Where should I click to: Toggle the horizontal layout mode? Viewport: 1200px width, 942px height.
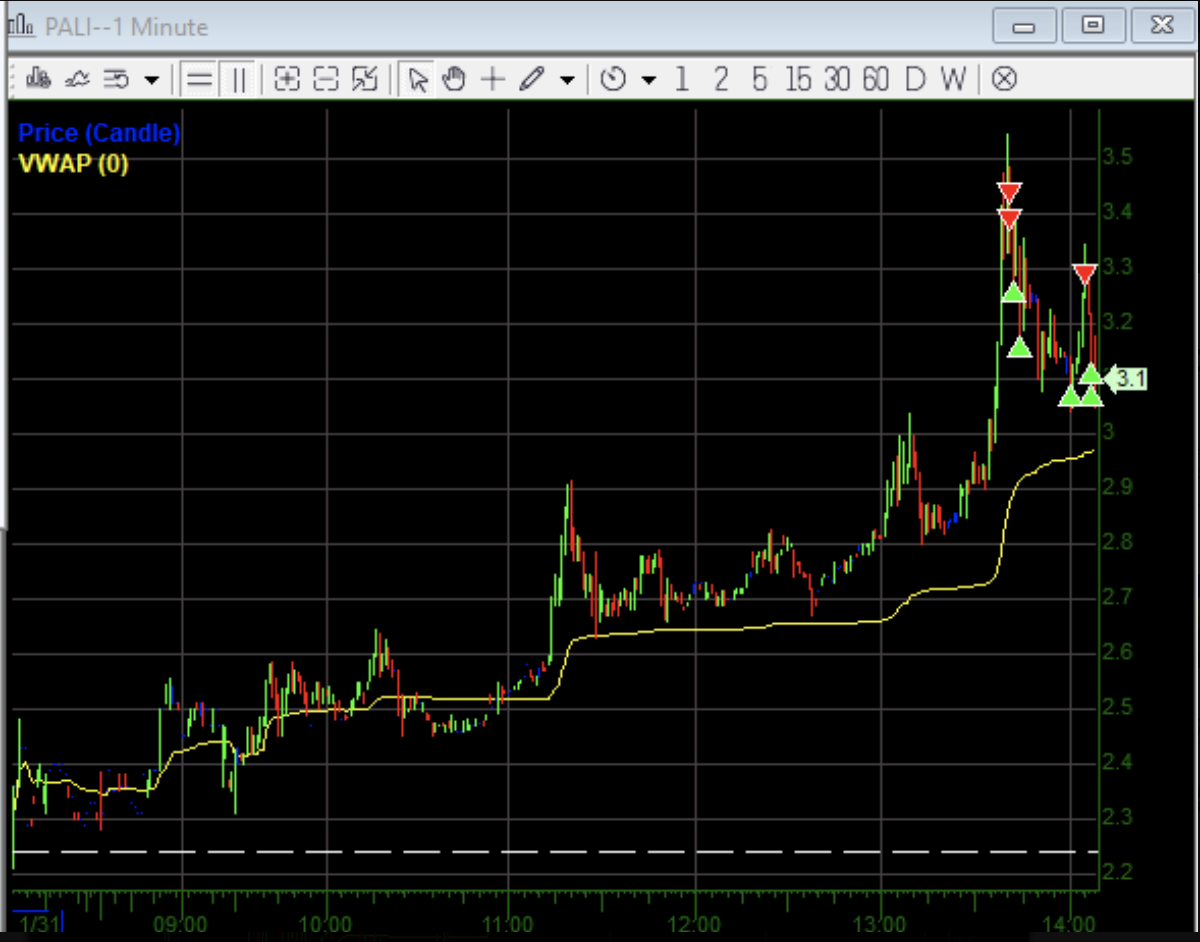[x=198, y=79]
